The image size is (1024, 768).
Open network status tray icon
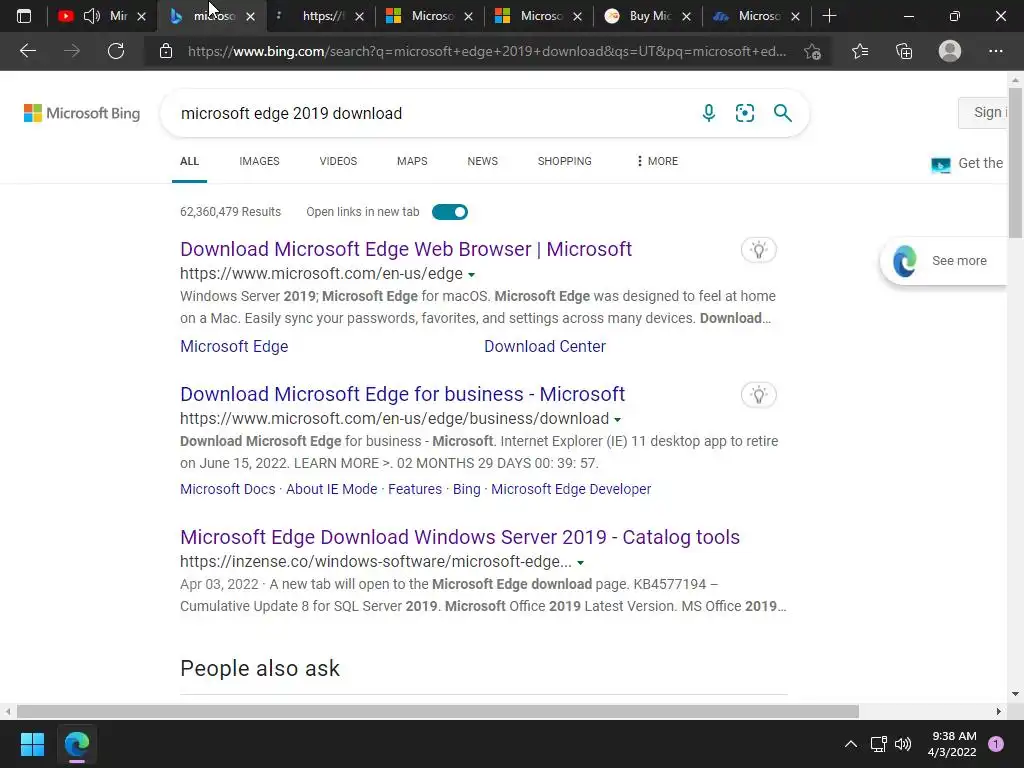878,744
